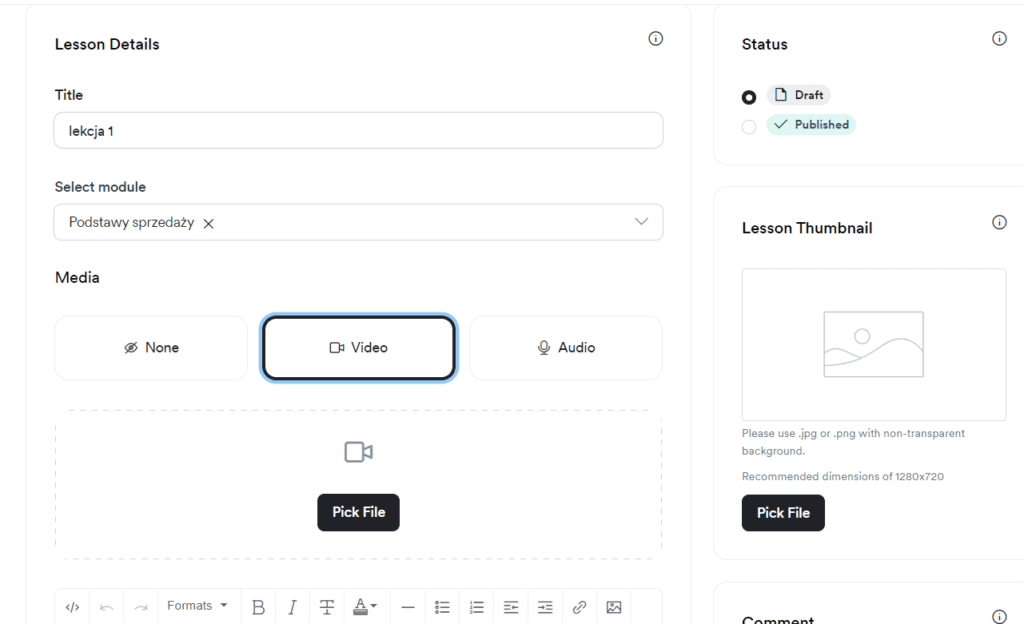Toggle source code view in editor

tap(72, 607)
